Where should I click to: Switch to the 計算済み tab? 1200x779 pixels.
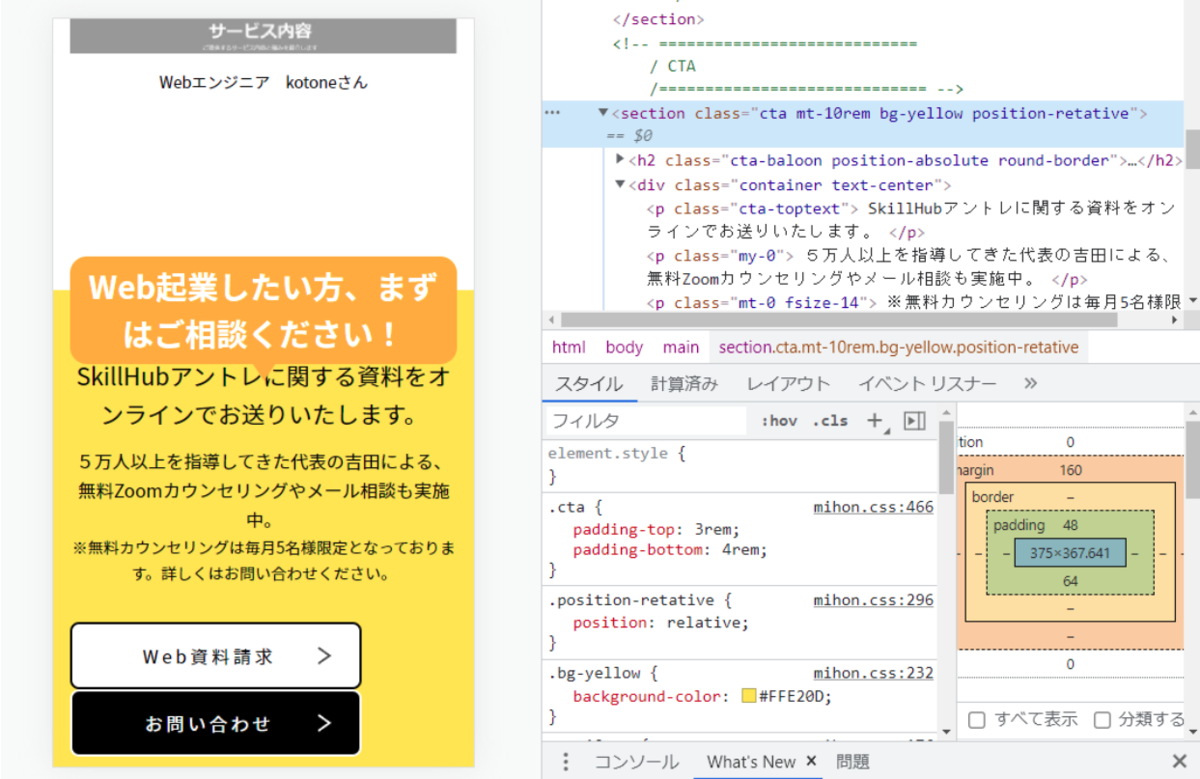(685, 384)
